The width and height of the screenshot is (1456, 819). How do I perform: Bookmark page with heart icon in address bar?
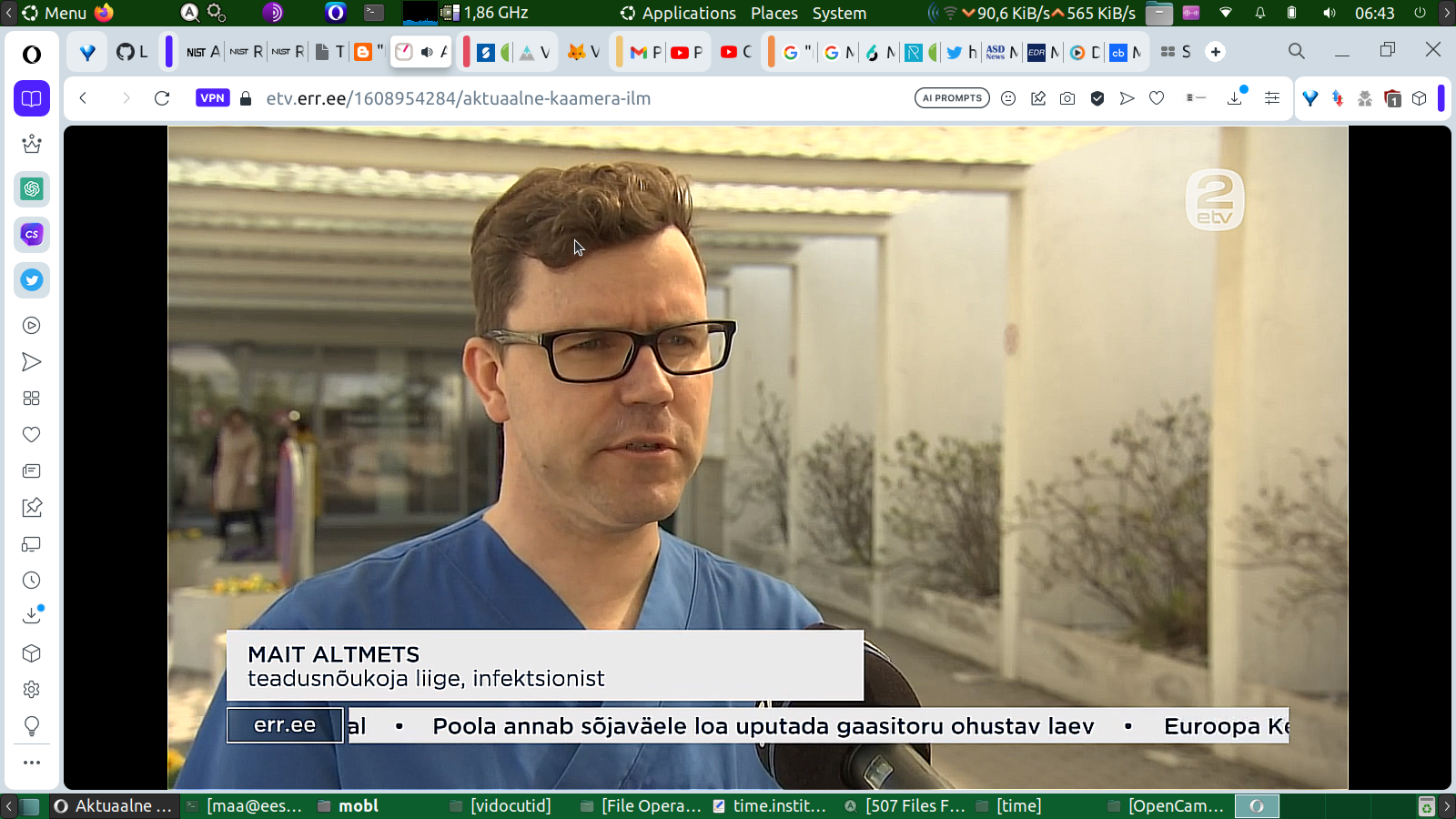click(x=1157, y=98)
